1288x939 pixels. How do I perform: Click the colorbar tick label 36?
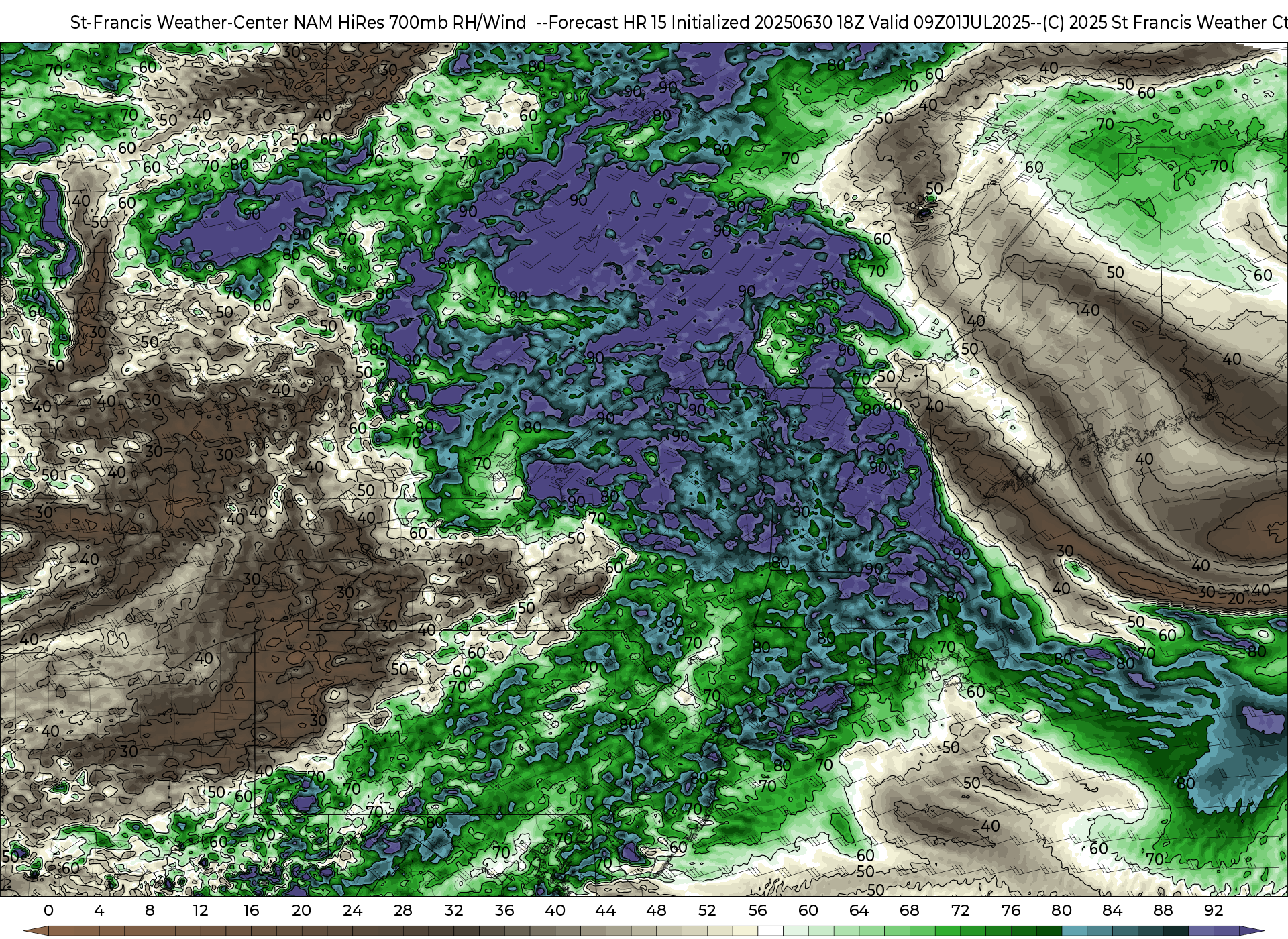tap(504, 911)
